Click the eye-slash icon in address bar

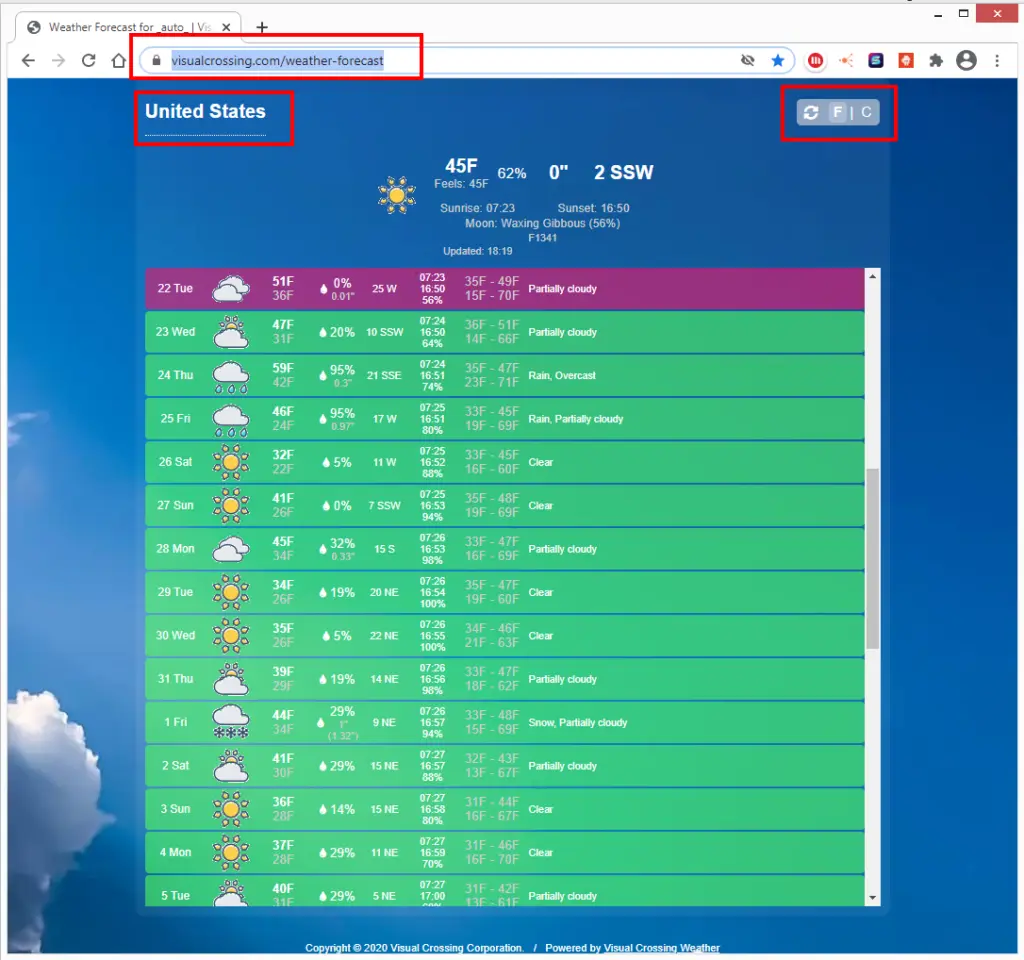[x=747, y=61]
